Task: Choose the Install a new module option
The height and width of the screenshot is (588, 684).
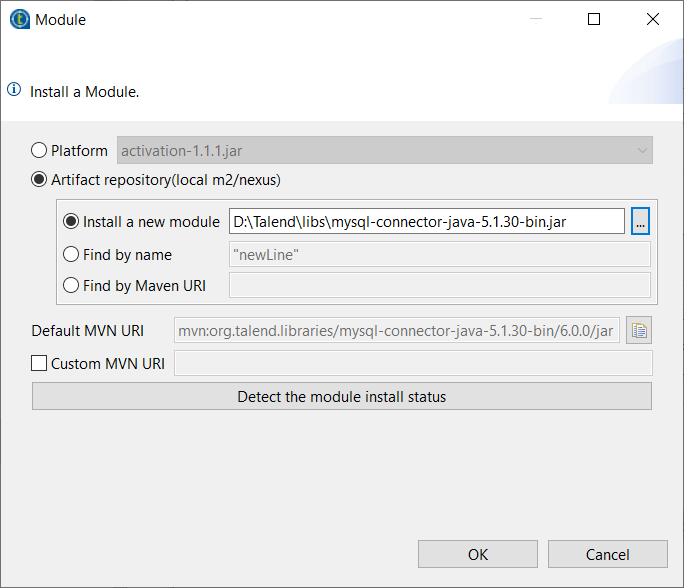Action: tap(72, 222)
